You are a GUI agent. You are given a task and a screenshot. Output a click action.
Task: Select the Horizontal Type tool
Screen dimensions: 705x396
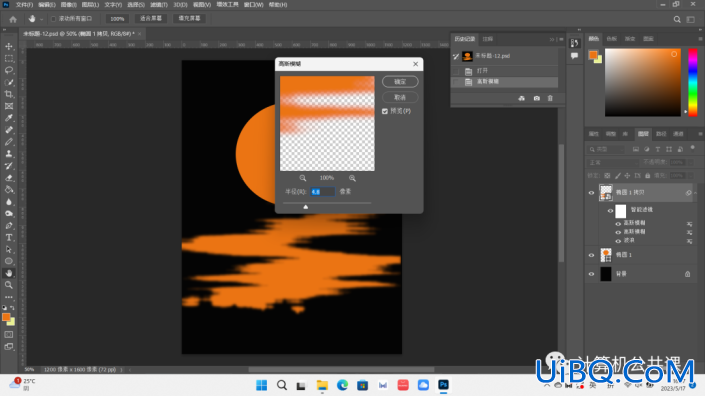[x=9, y=237]
